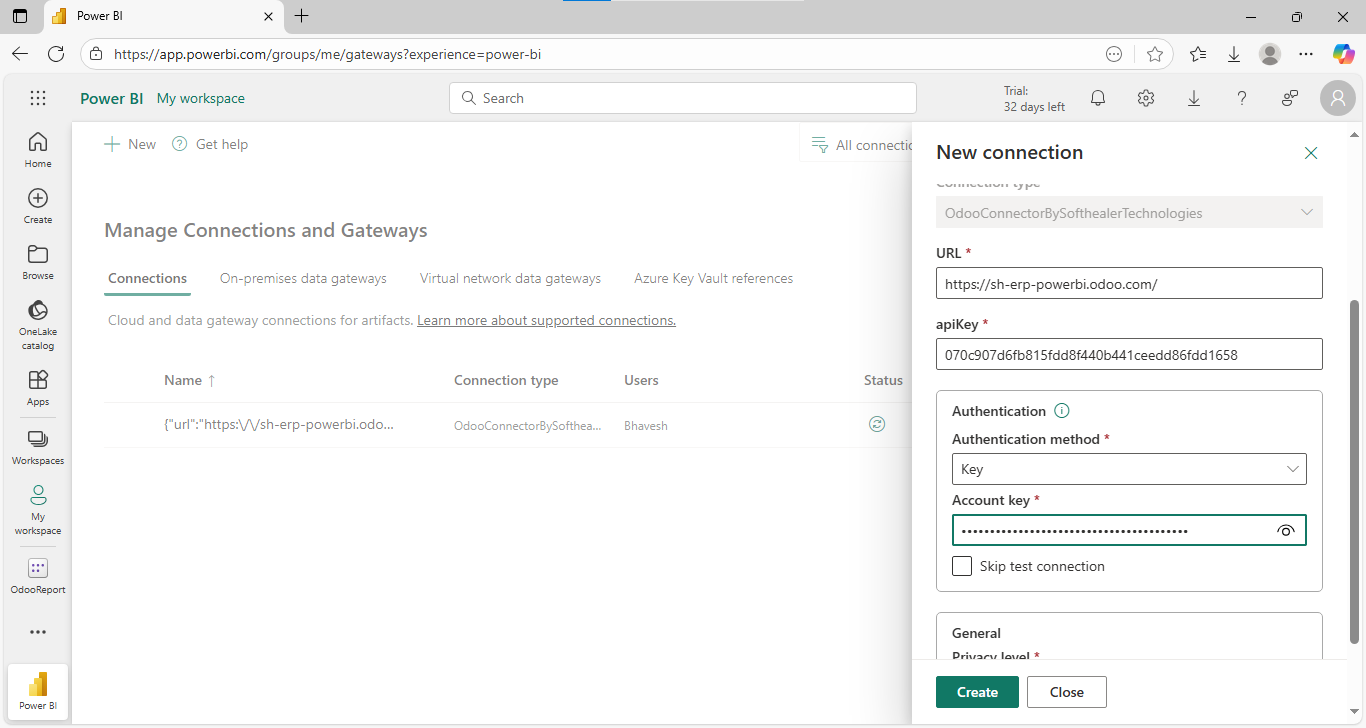The height and width of the screenshot is (728, 1366).
Task: Select the sh-erp-powerbi connection row name
Action: pos(279,424)
